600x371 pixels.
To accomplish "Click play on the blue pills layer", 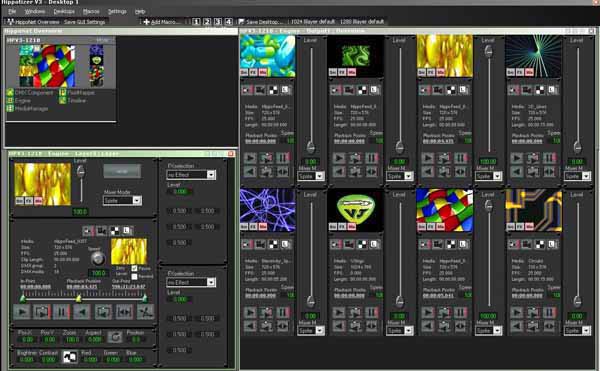I will (250, 158).
